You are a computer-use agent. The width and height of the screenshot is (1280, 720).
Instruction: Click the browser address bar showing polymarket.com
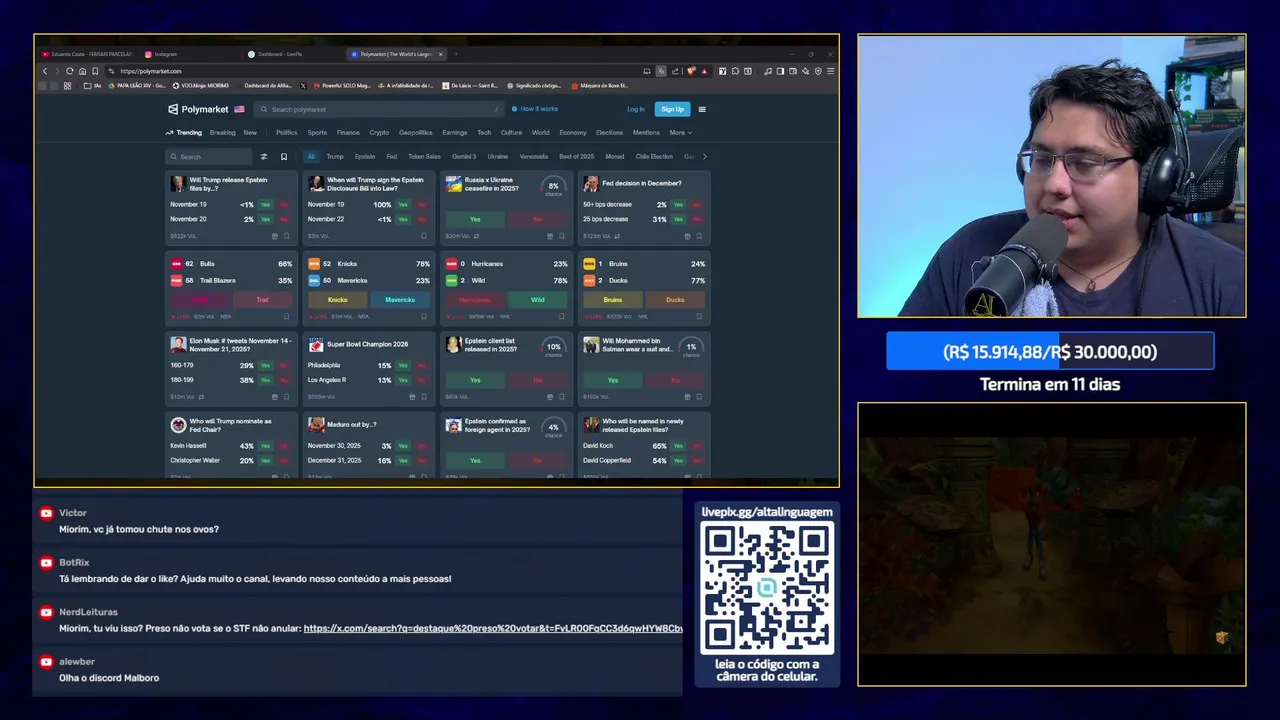point(374,71)
